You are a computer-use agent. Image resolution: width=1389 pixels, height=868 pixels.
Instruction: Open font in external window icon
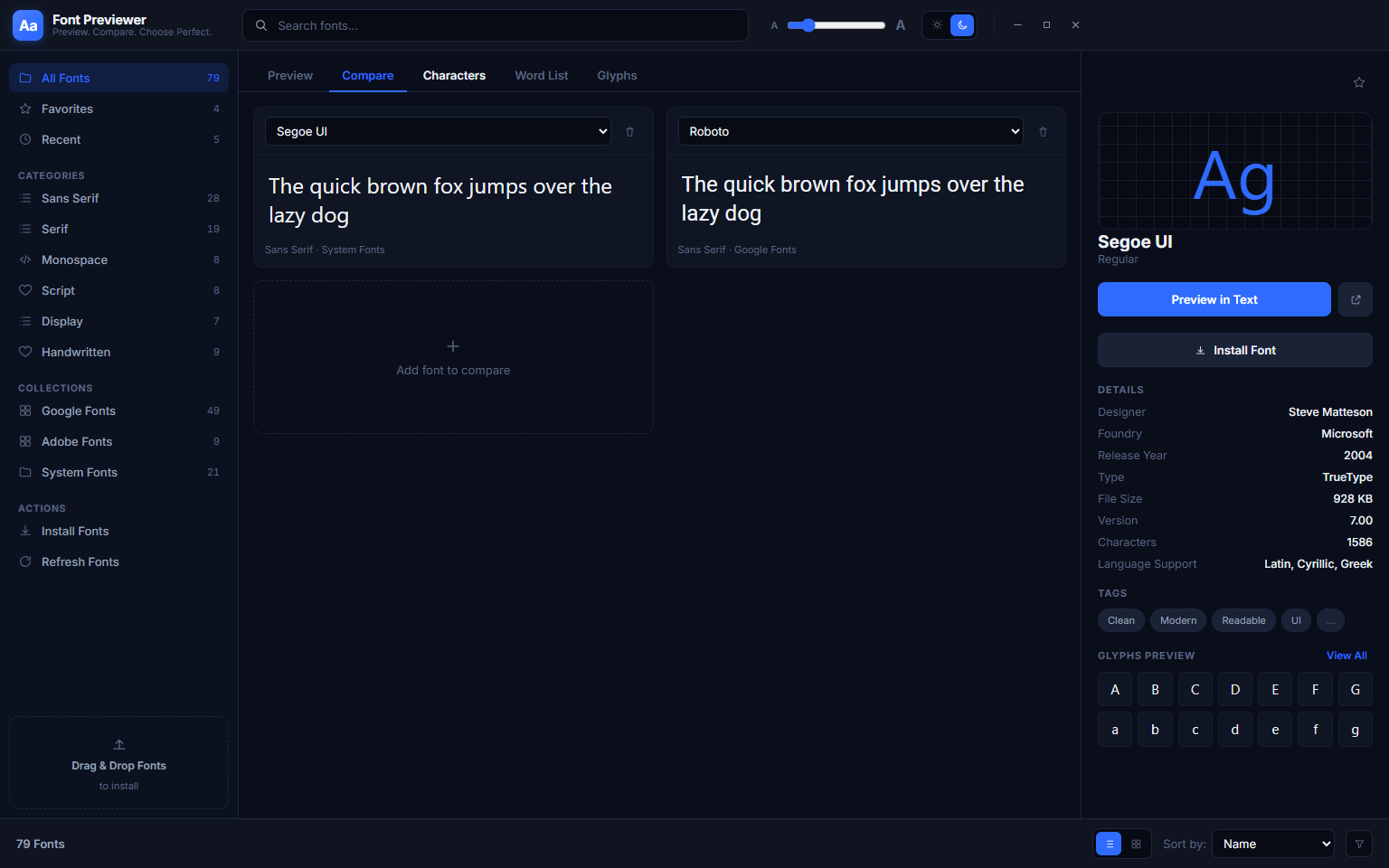1356,299
